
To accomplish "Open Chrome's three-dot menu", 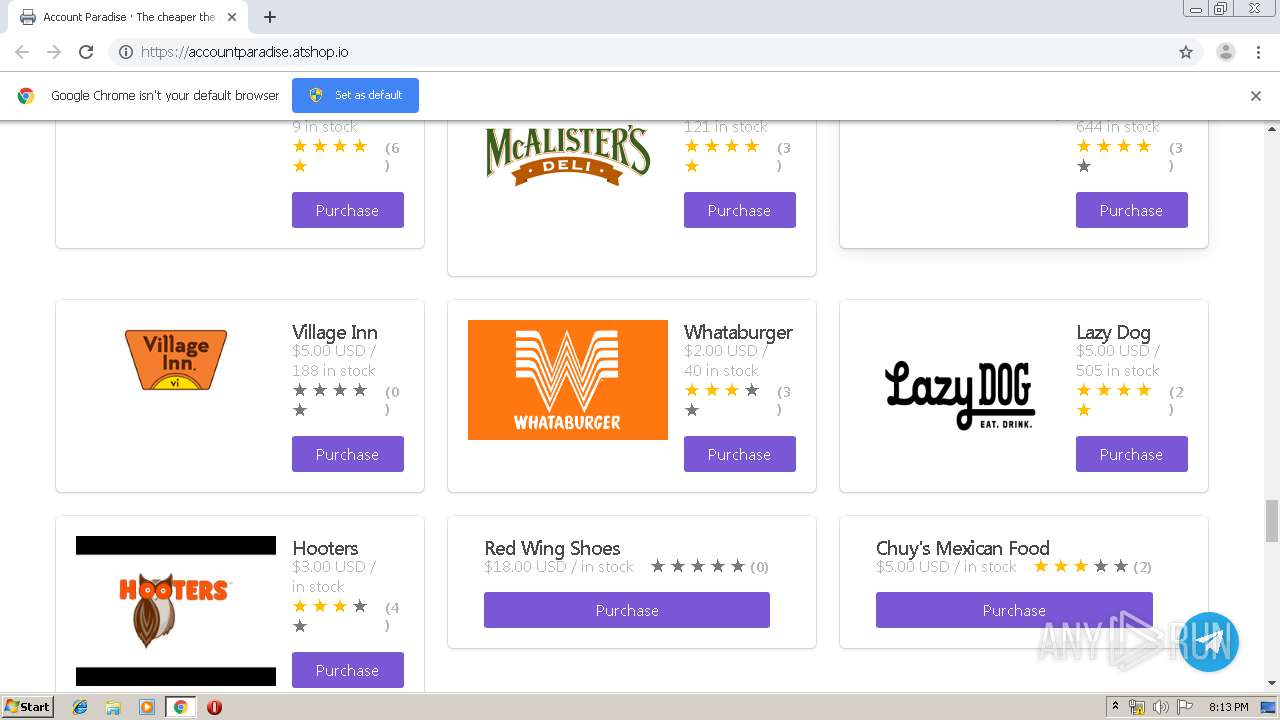I will tap(1258, 52).
